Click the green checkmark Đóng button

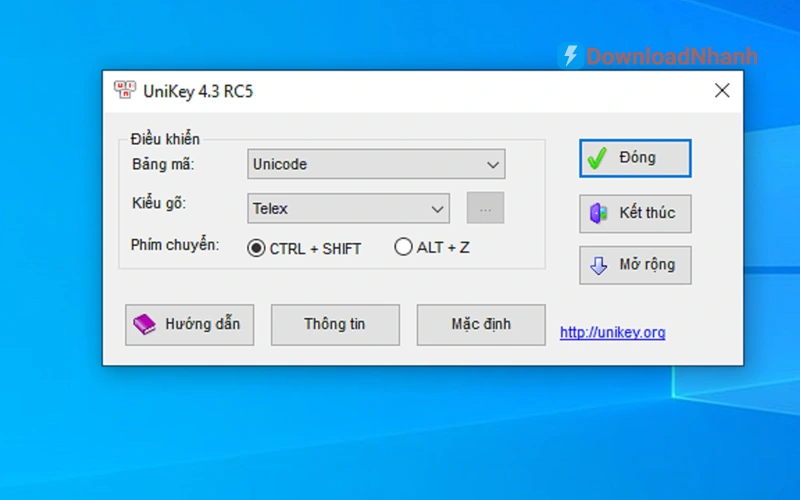(635, 158)
